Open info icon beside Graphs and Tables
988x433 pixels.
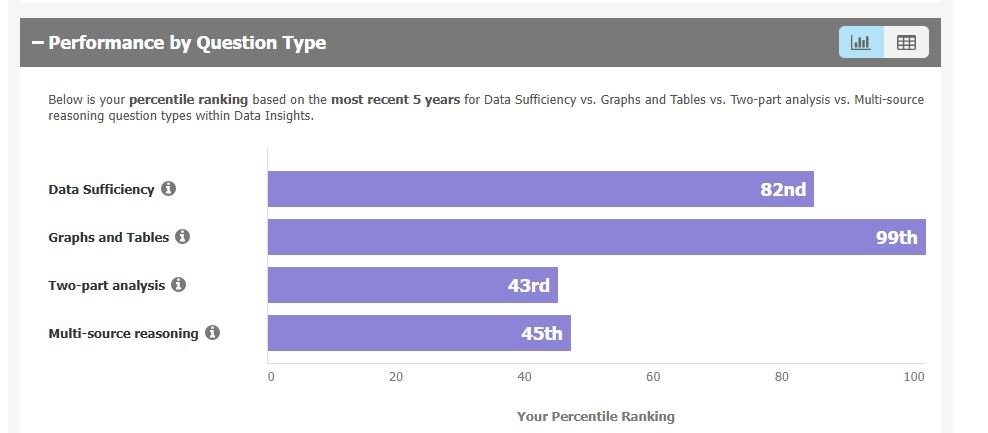[x=183, y=237]
